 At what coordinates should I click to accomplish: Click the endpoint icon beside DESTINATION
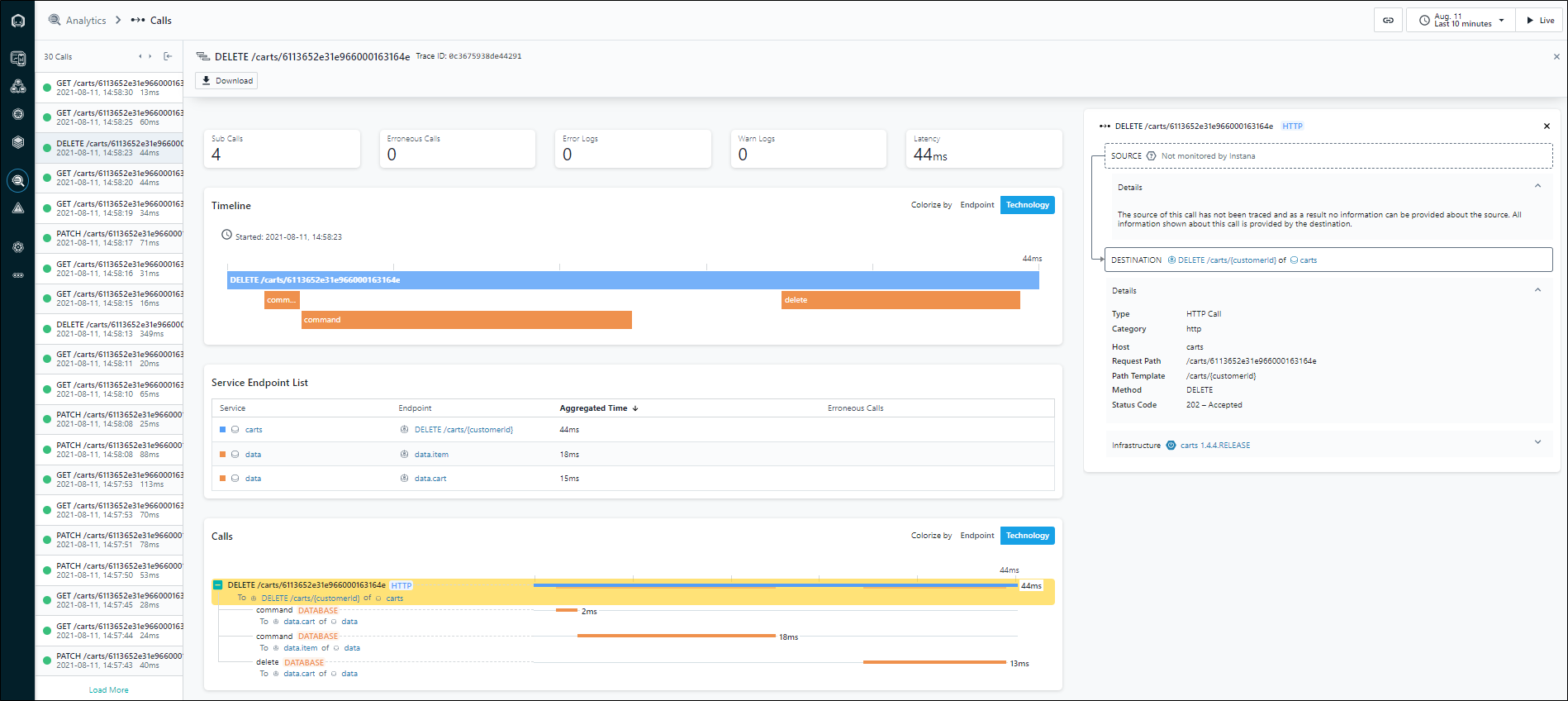pyautogui.click(x=1171, y=260)
